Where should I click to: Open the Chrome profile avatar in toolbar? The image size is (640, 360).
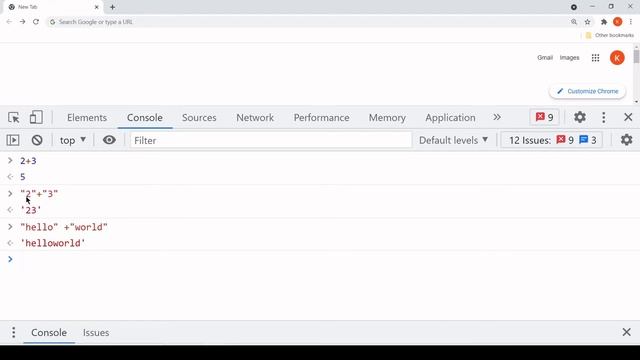(618, 22)
